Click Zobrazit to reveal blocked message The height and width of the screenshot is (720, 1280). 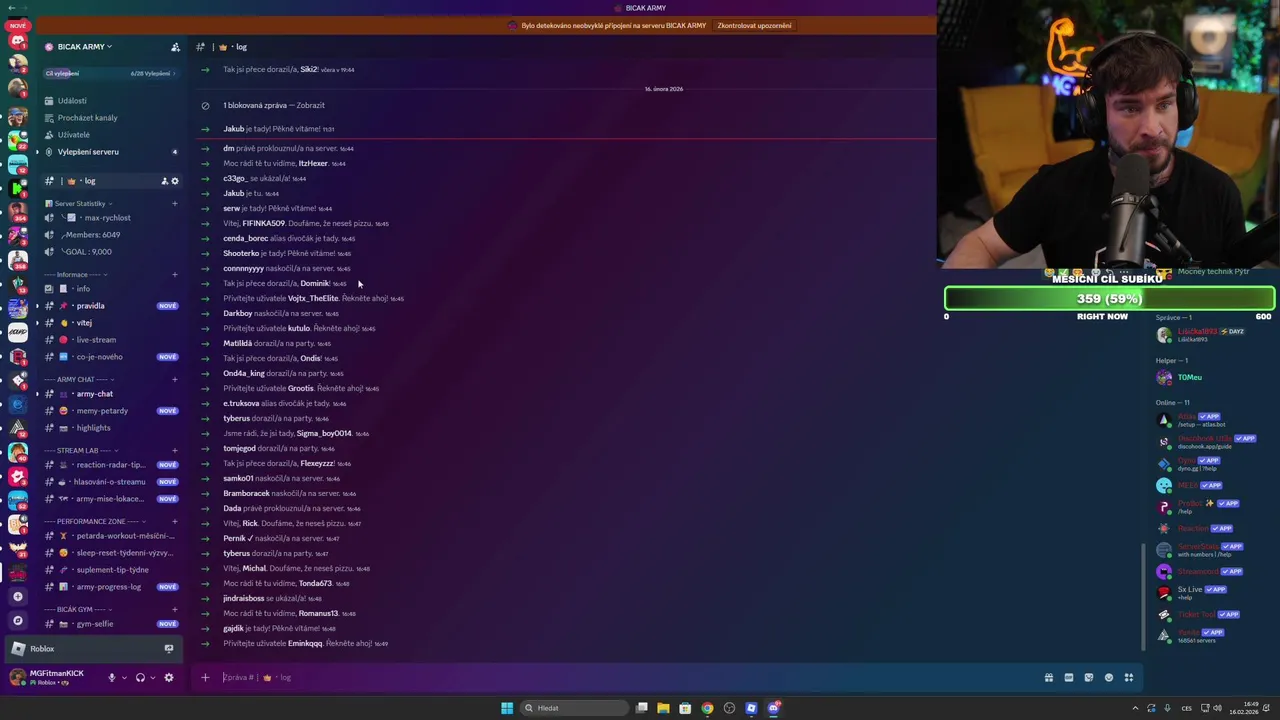[x=309, y=105]
